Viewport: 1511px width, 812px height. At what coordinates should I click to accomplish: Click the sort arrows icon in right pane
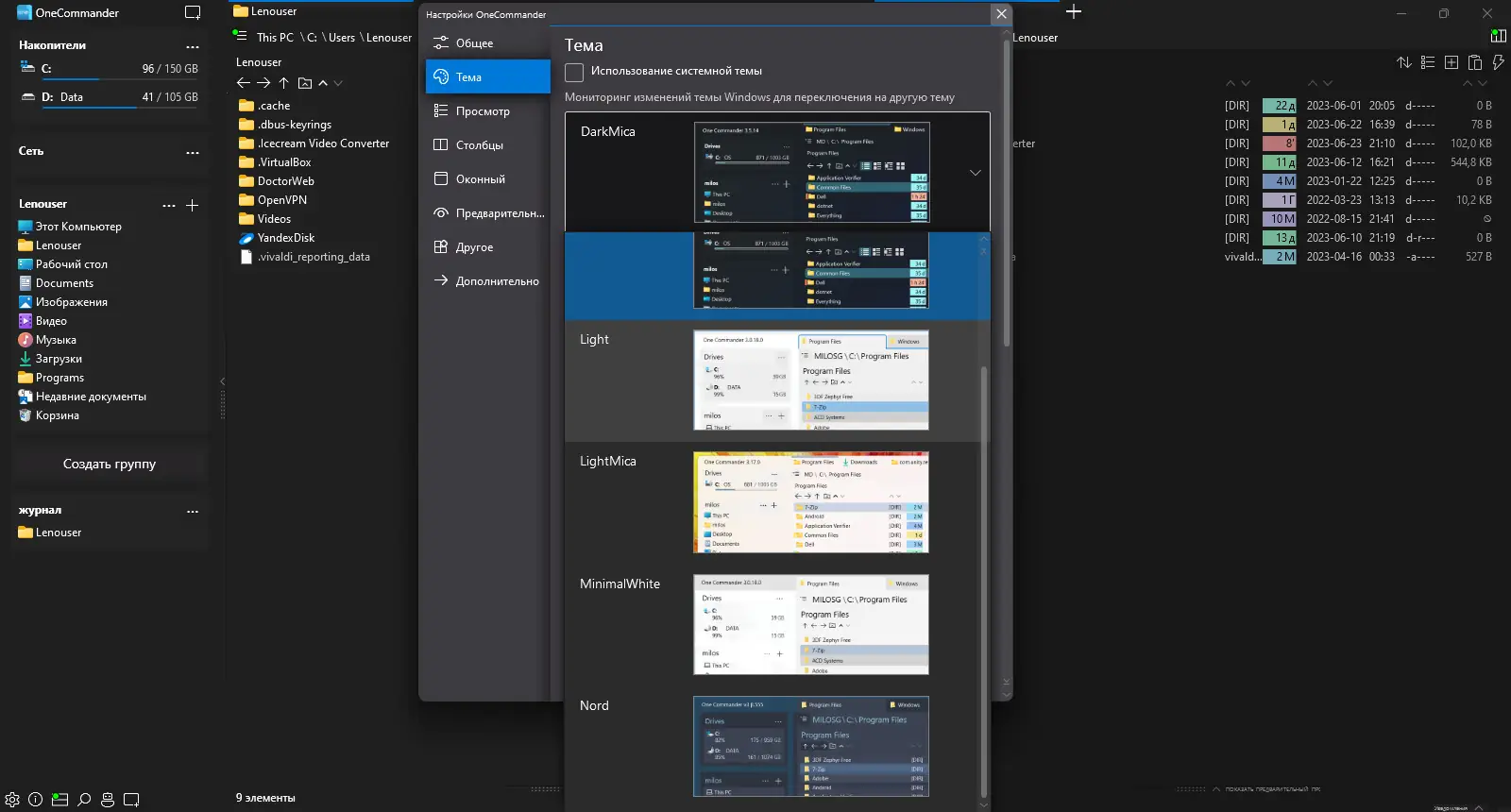(x=1404, y=62)
